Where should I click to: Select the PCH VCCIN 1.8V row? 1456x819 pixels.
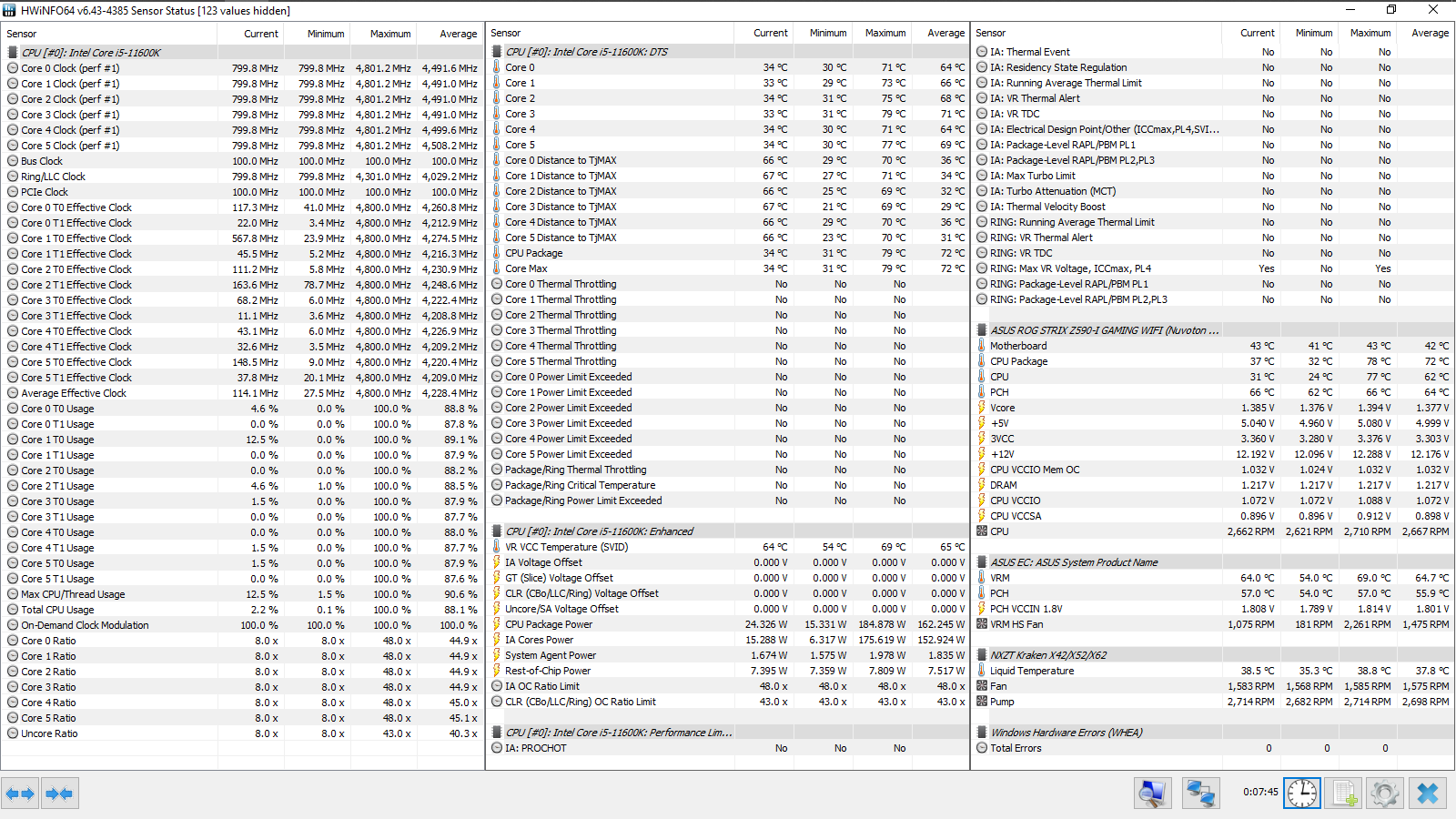click(x=1213, y=609)
